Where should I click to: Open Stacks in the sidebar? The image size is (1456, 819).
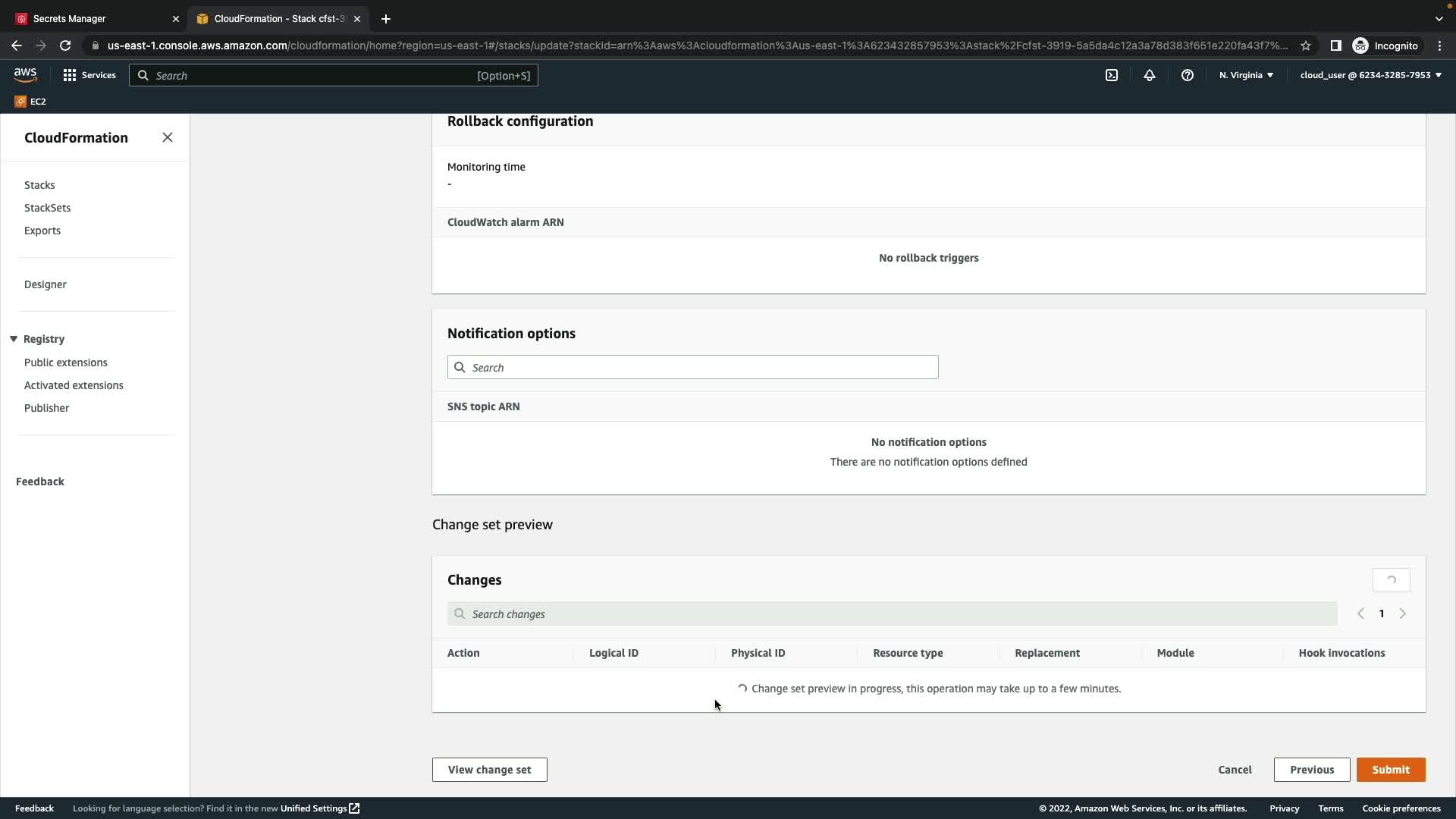[x=39, y=185]
